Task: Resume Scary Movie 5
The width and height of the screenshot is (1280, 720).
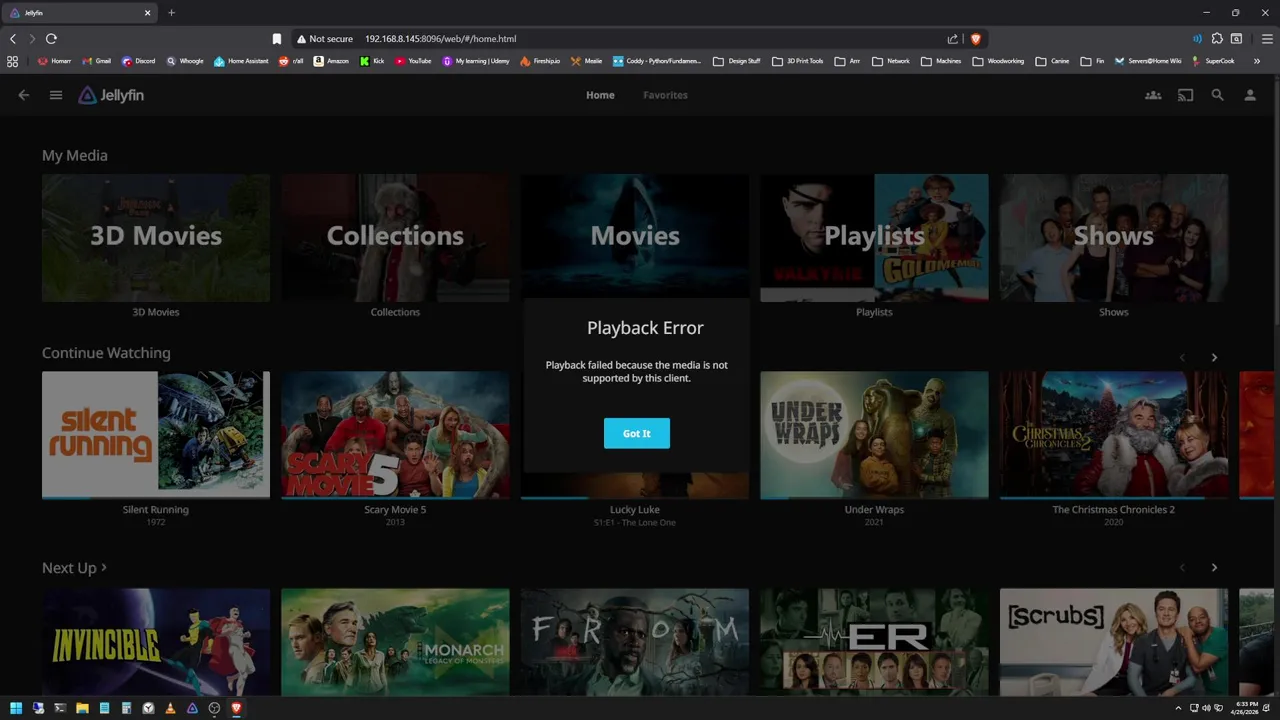Action: (395, 435)
